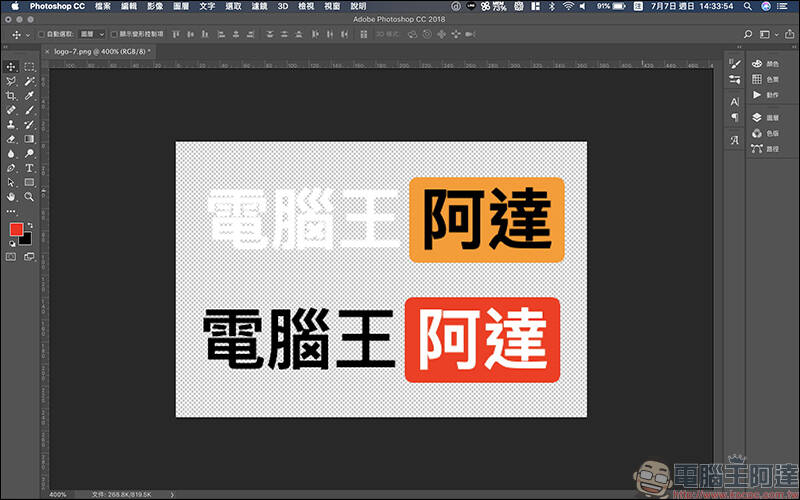Expand the status bar info arrow
The width and height of the screenshot is (800, 500).
(x=172, y=494)
